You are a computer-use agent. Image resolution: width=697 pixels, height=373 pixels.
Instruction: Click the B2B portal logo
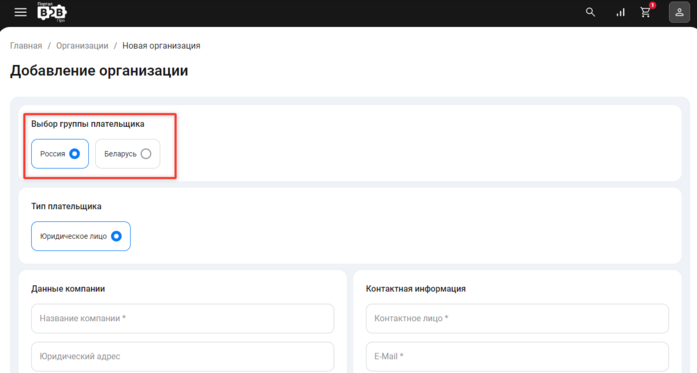point(52,12)
